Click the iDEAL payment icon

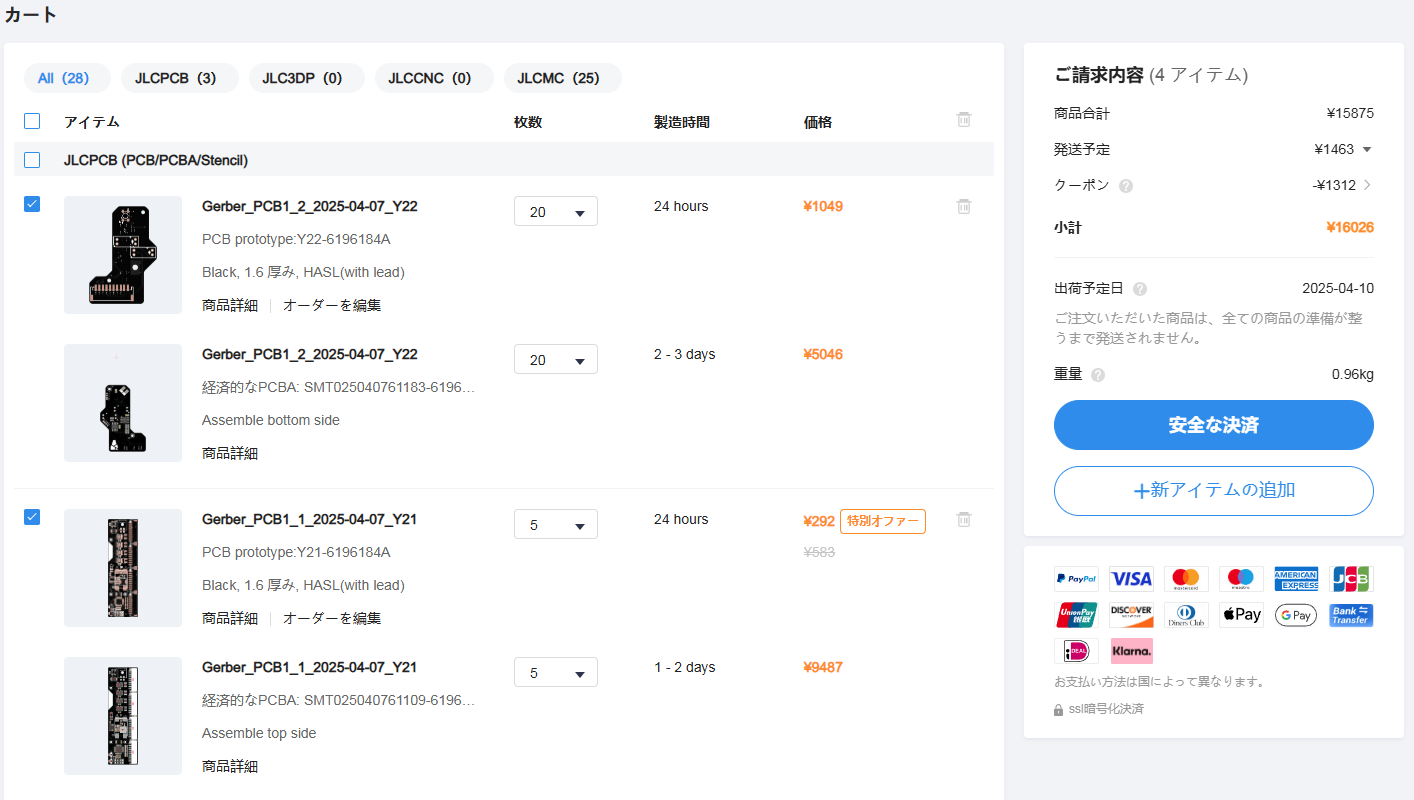click(x=1076, y=651)
